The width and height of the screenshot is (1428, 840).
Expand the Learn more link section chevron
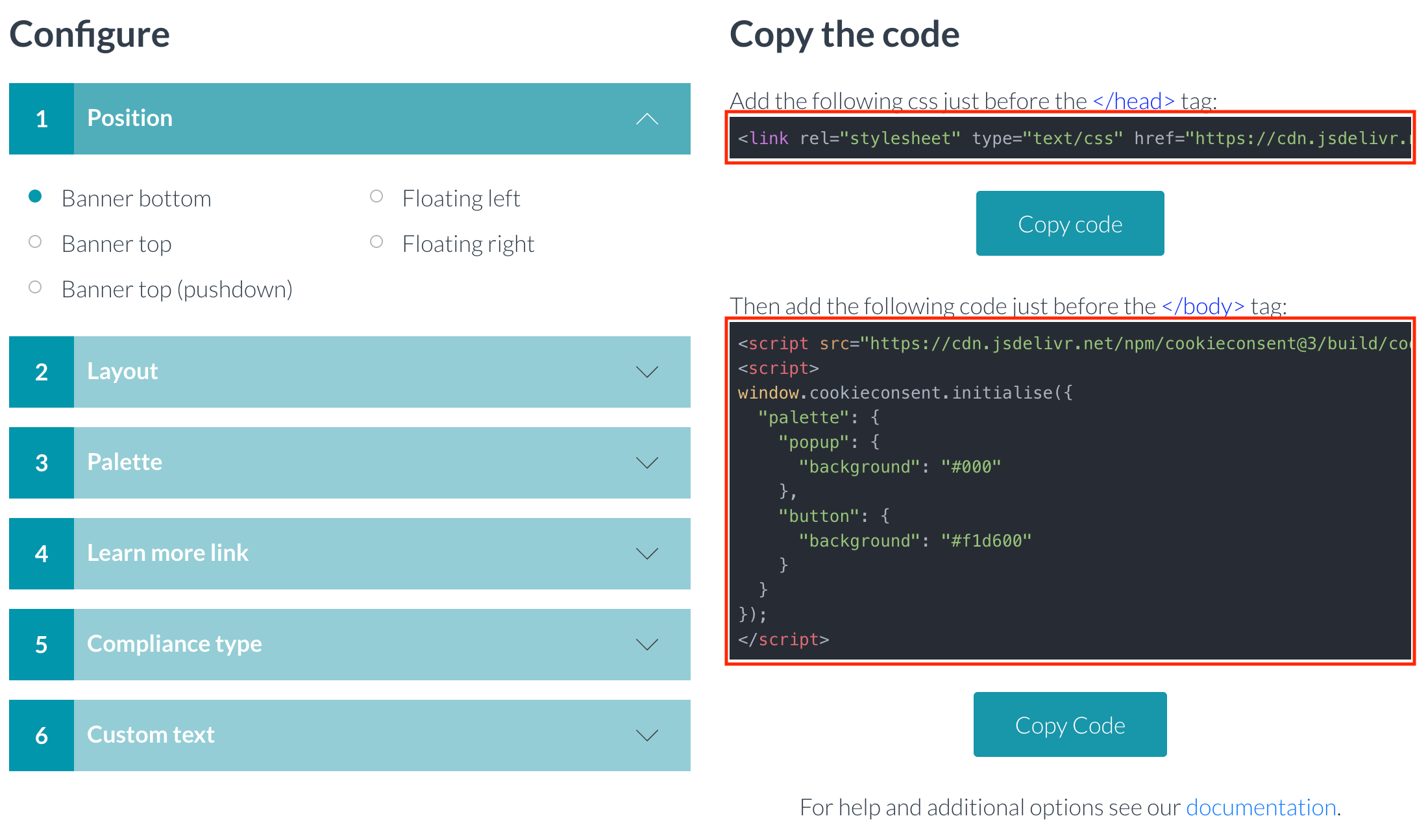pyautogui.click(x=647, y=554)
